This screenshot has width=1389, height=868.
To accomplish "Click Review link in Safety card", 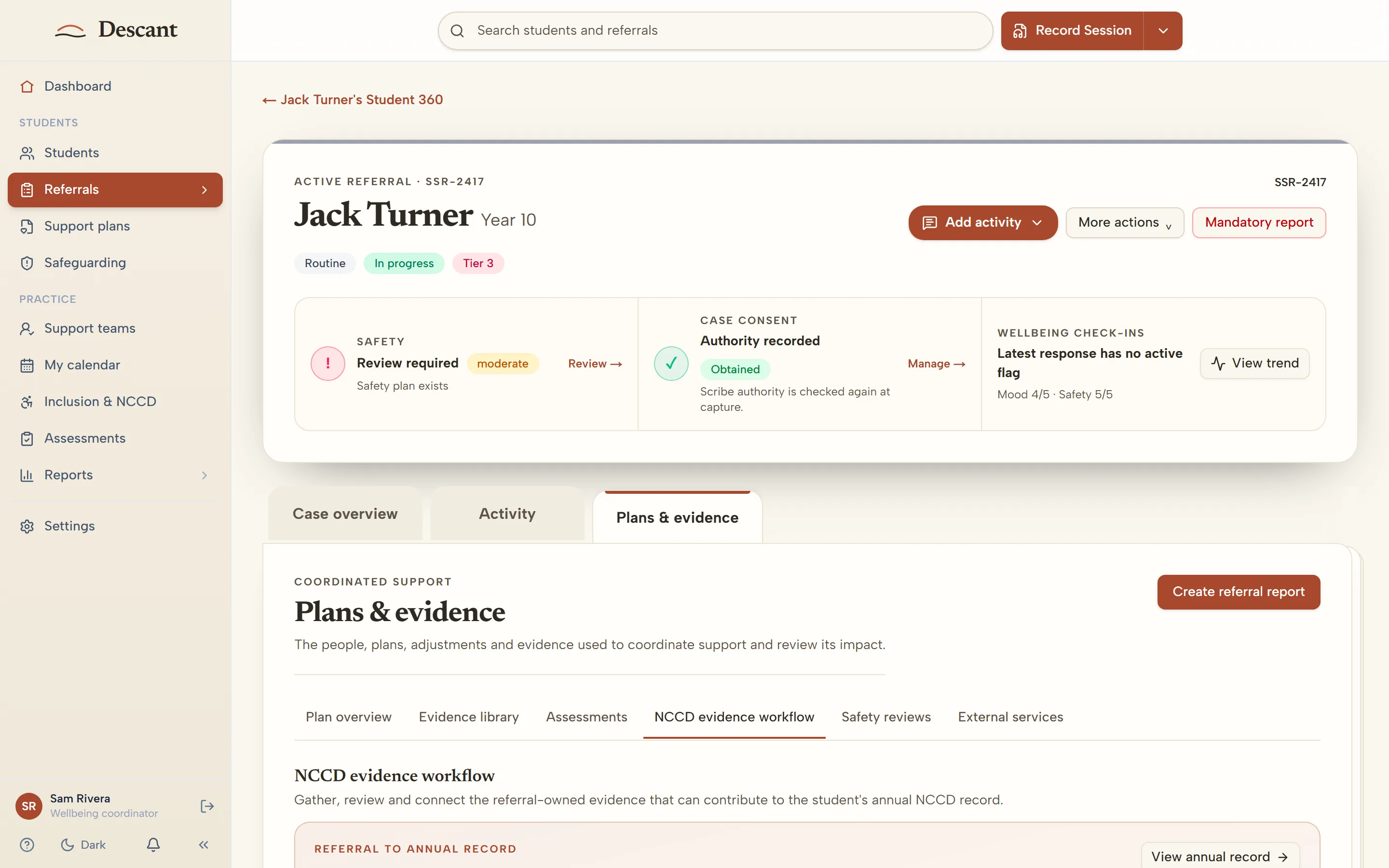I will coord(595,364).
